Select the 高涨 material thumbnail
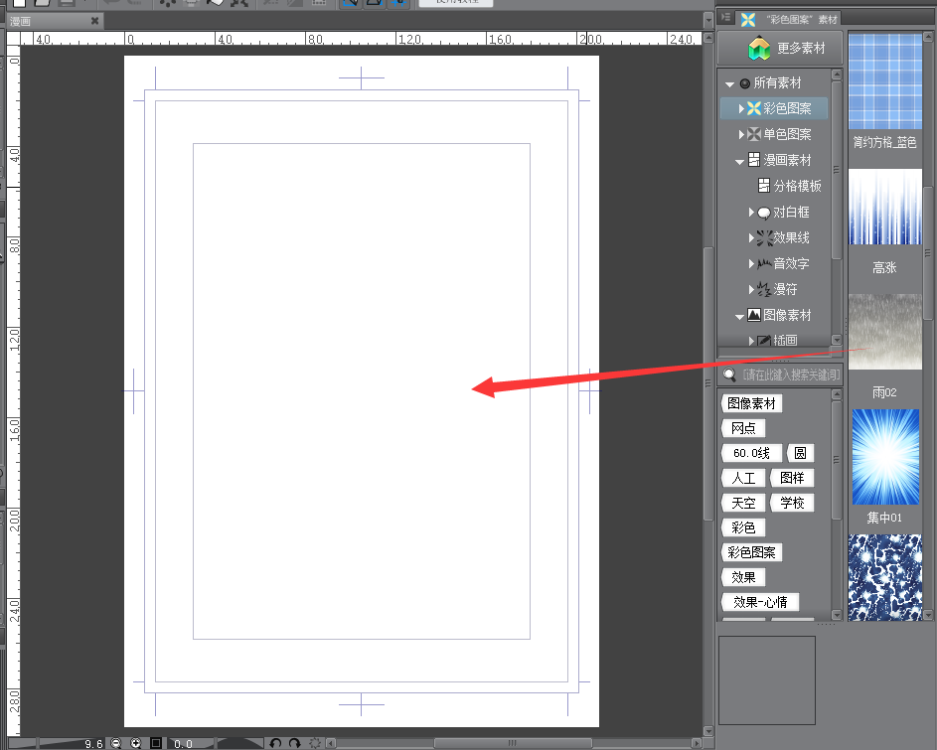 click(884, 207)
